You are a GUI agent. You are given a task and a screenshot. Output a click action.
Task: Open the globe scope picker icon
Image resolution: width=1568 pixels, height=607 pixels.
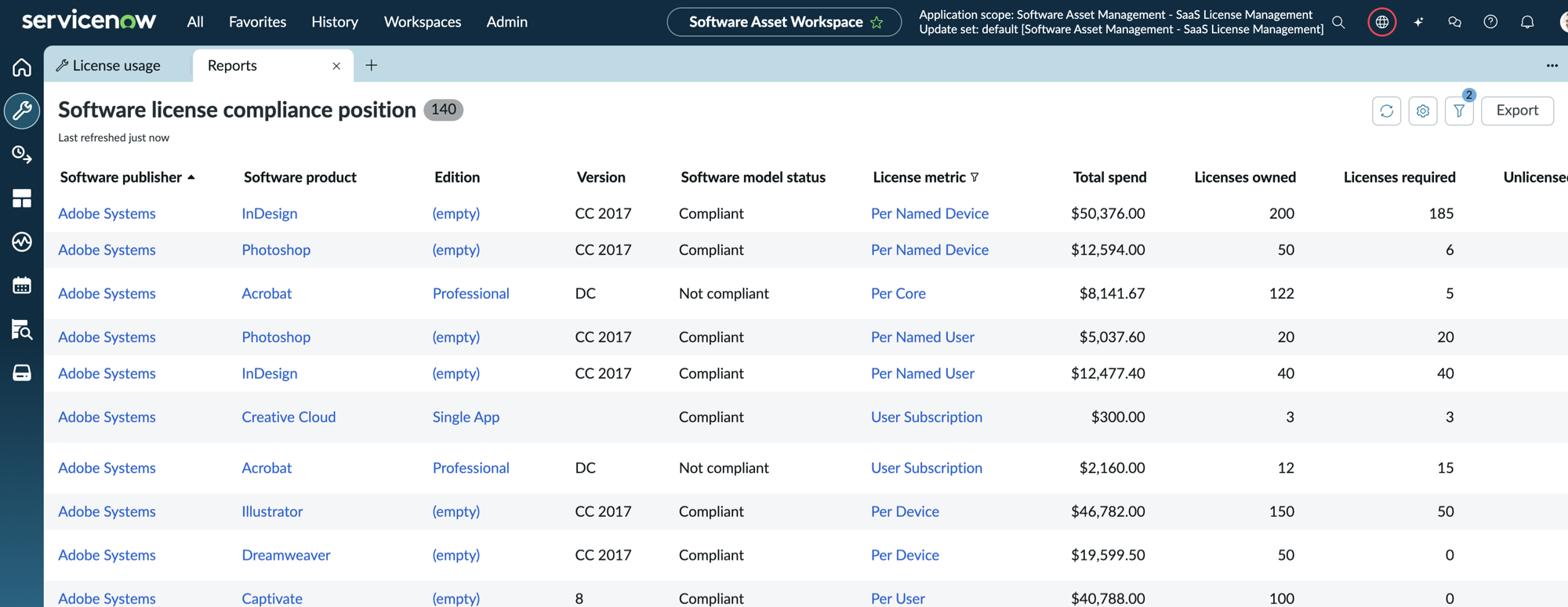pyautogui.click(x=1382, y=22)
